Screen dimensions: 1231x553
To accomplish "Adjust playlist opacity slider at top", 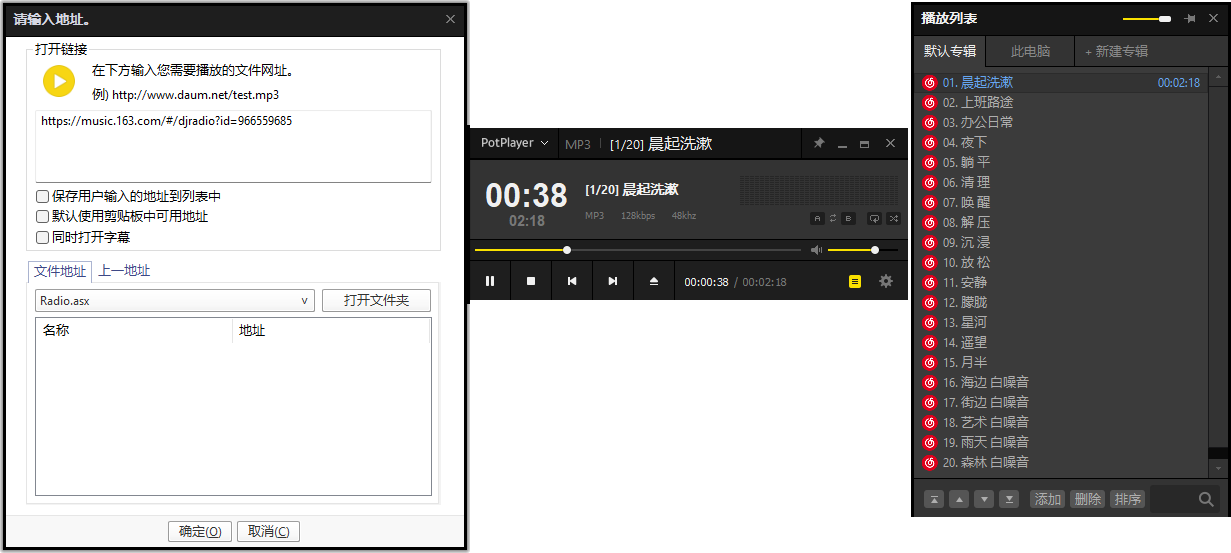I will pyautogui.click(x=1147, y=19).
